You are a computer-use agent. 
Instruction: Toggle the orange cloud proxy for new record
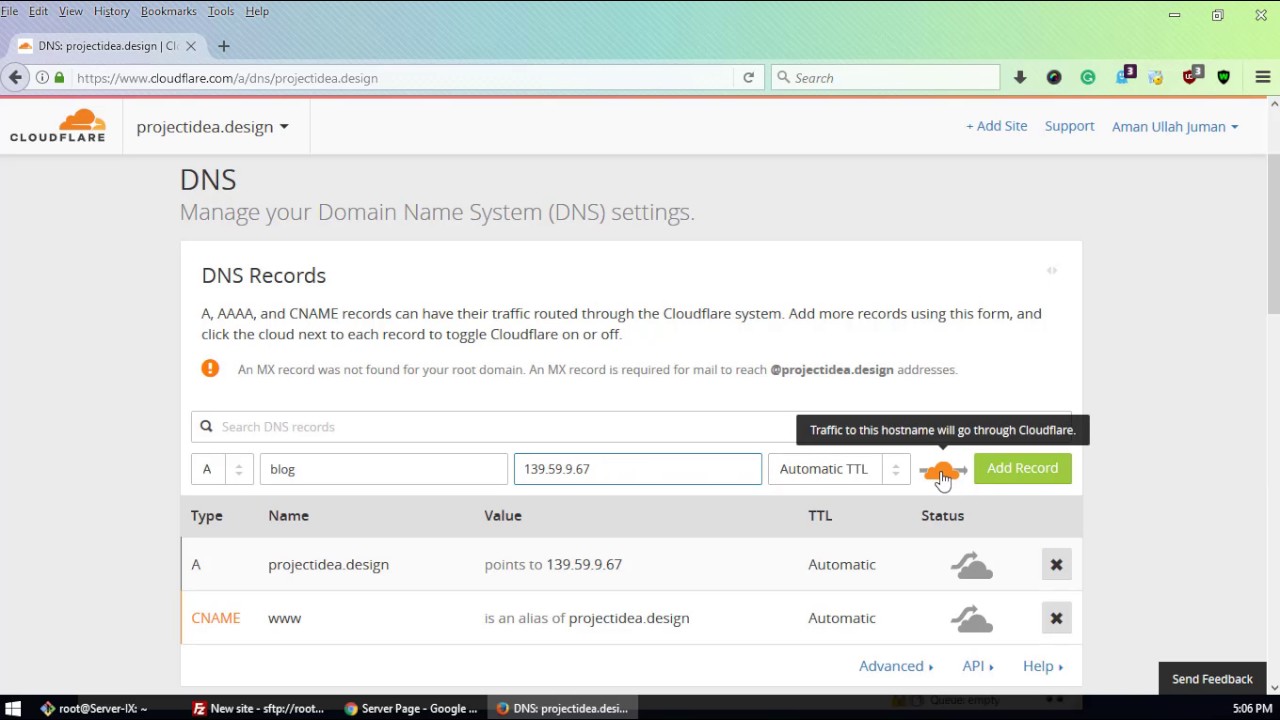(x=943, y=470)
